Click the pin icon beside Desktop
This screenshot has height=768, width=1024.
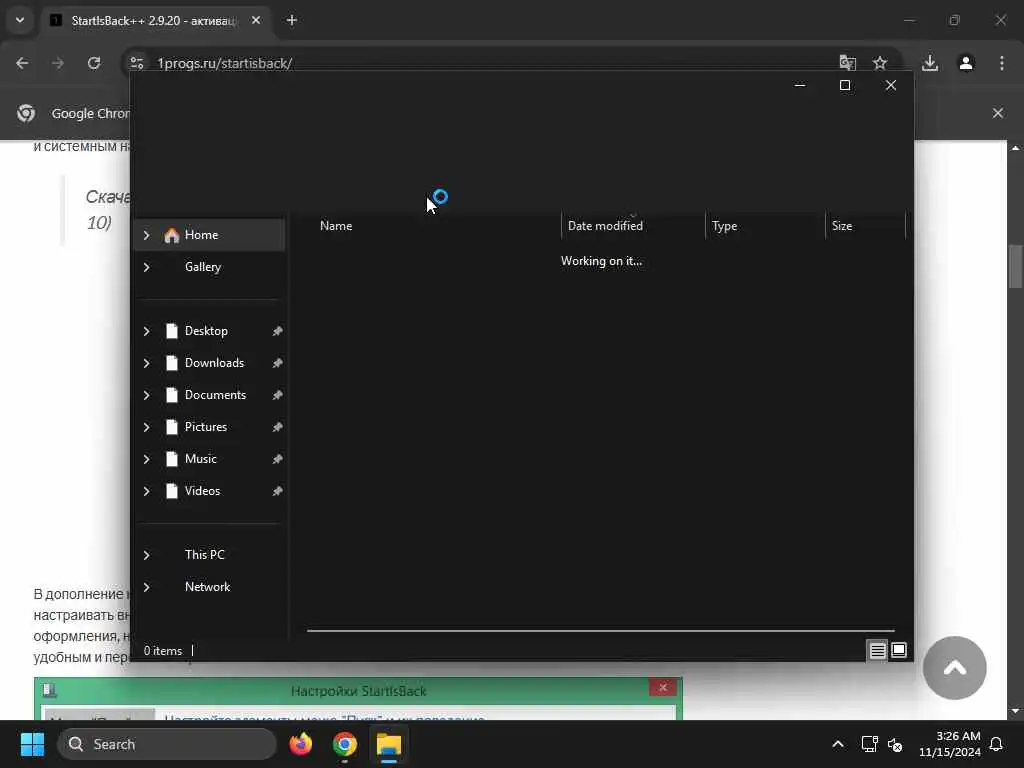[278, 331]
